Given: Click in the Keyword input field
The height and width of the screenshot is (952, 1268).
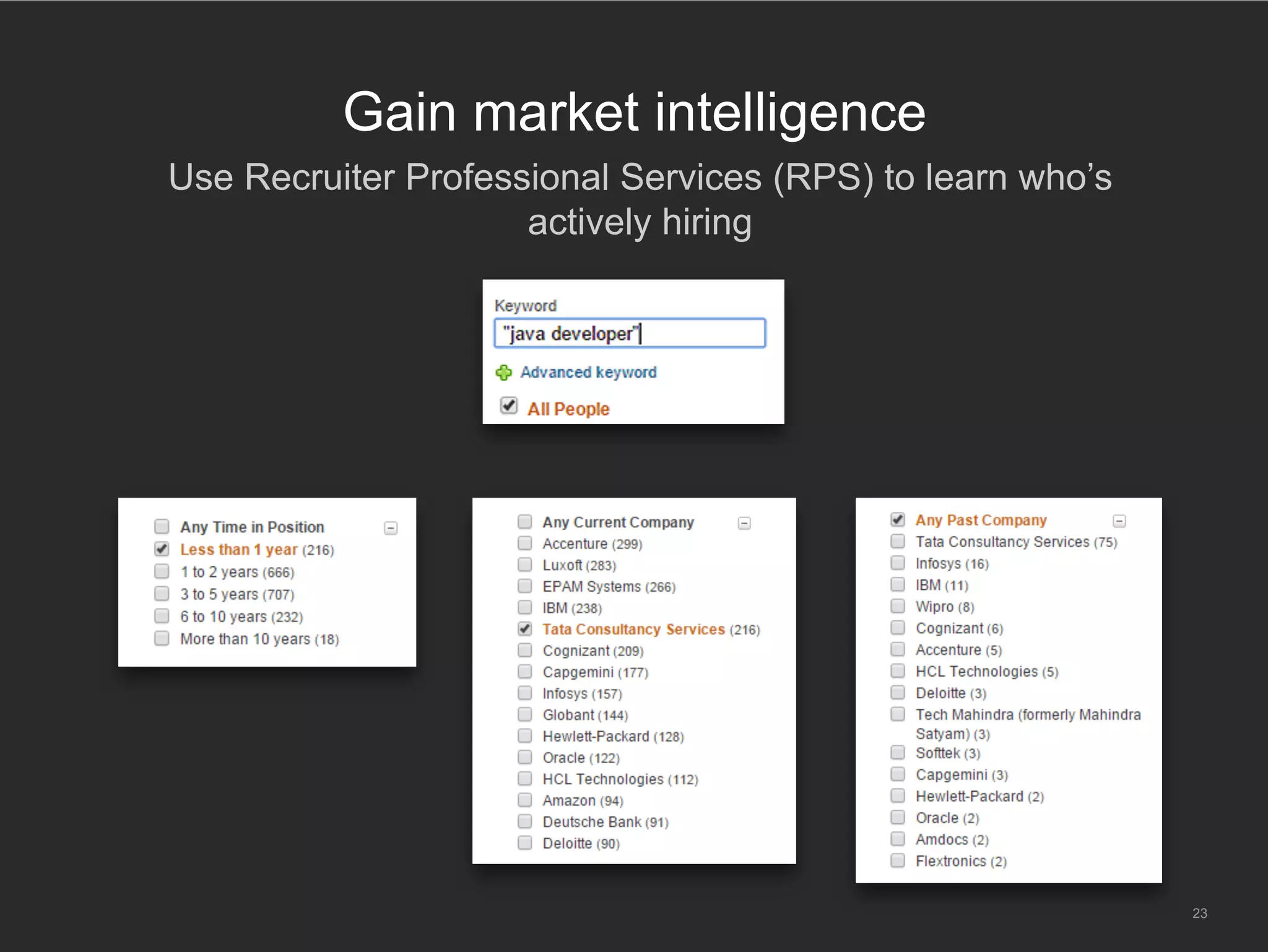Looking at the screenshot, I should point(630,334).
